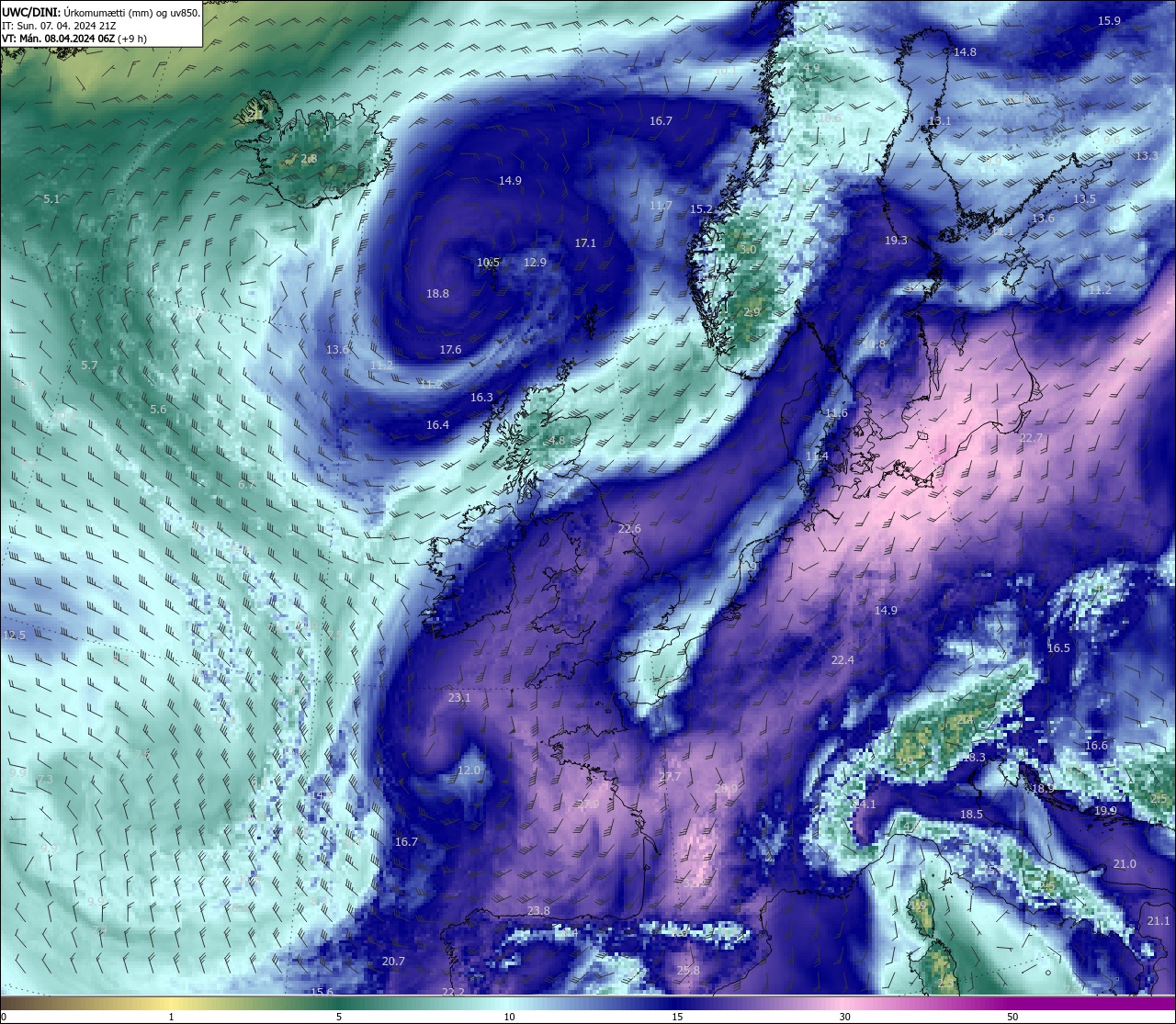This screenshot has height=1024, width=1176.
Task: Click the 22.7 value label on the map
Action: pyautogui.click(x=1031, y=438)
